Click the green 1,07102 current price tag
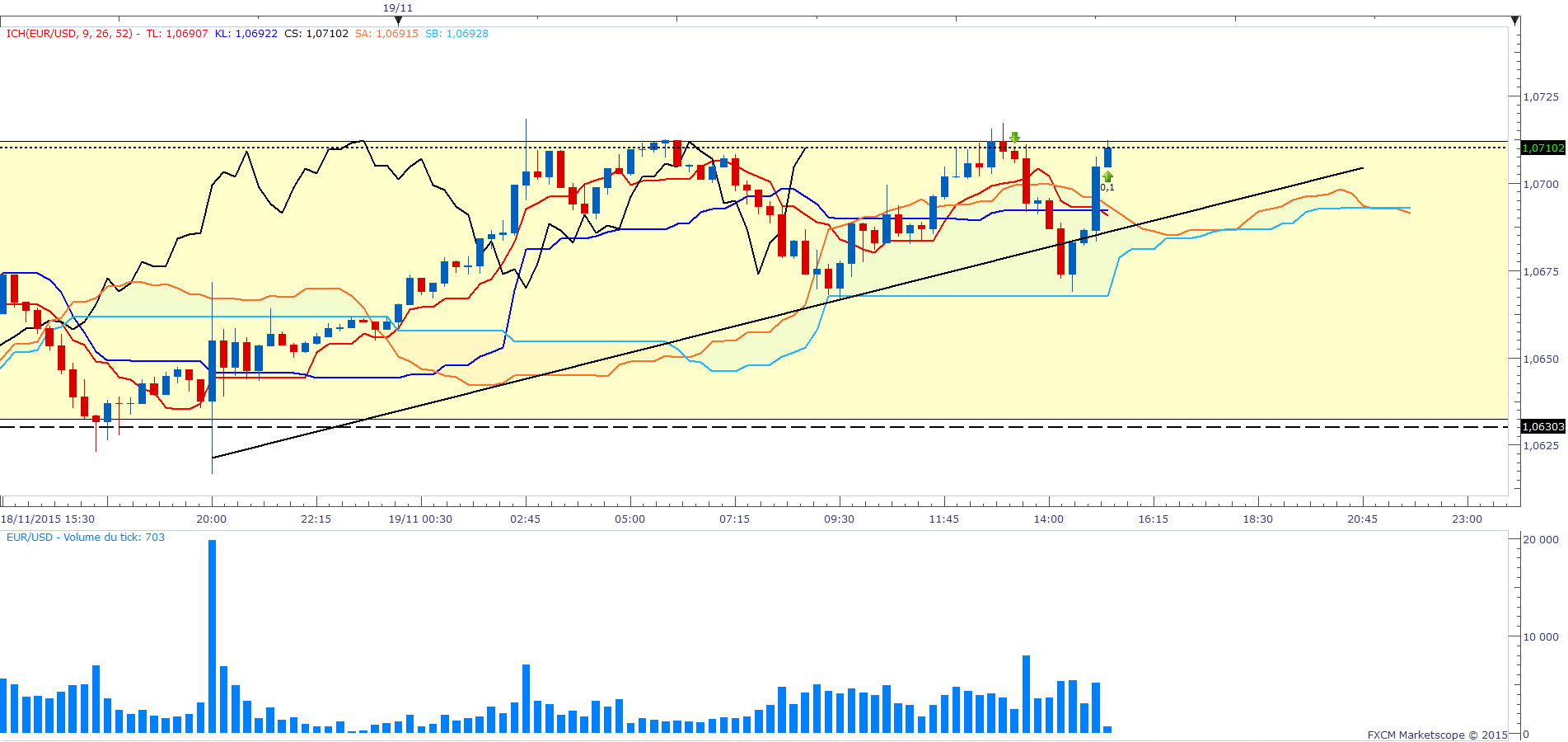1568x742 pixels. coord(1542,148)
